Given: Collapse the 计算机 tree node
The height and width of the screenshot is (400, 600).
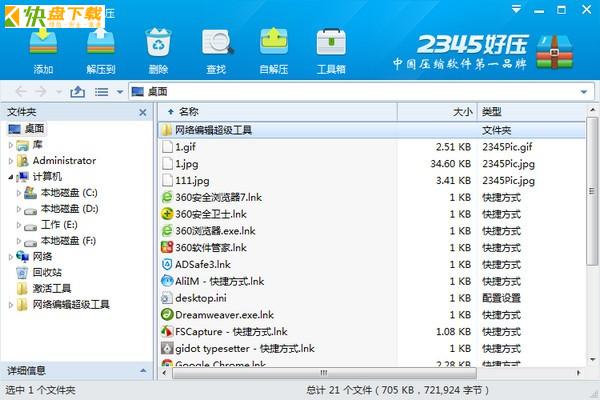Looking at the screenshot, I should 11,177.
